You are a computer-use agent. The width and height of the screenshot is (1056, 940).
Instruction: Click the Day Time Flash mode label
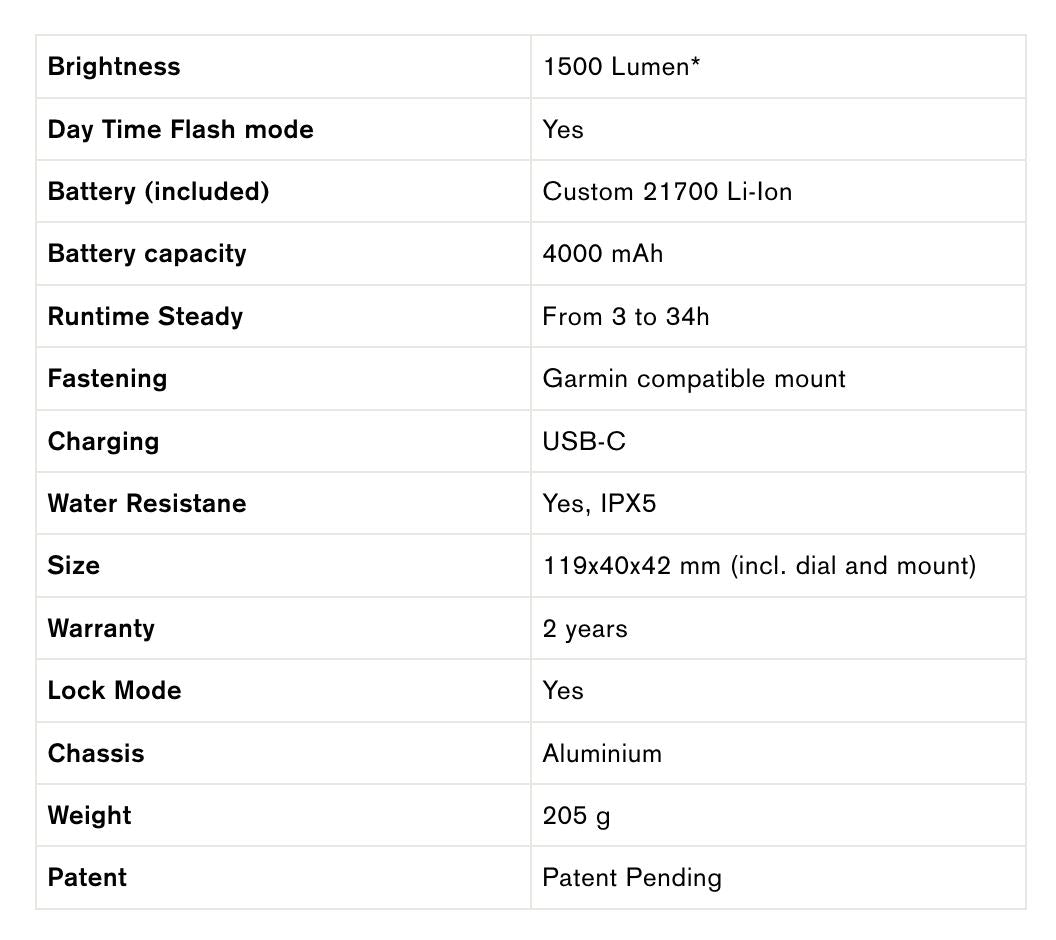click(x=180, y=130)
